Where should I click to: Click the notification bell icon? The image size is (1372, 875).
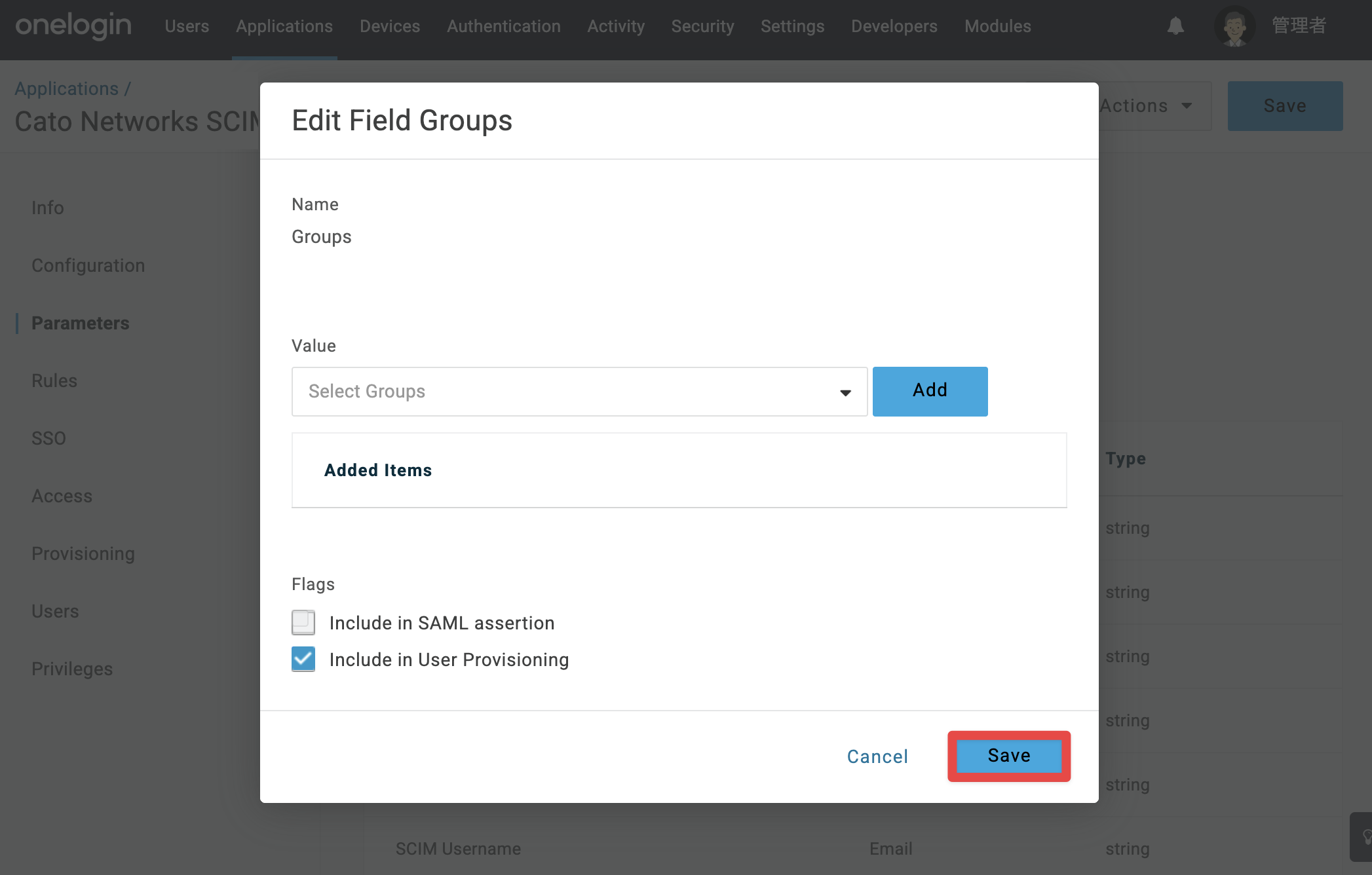(1175, 26)
